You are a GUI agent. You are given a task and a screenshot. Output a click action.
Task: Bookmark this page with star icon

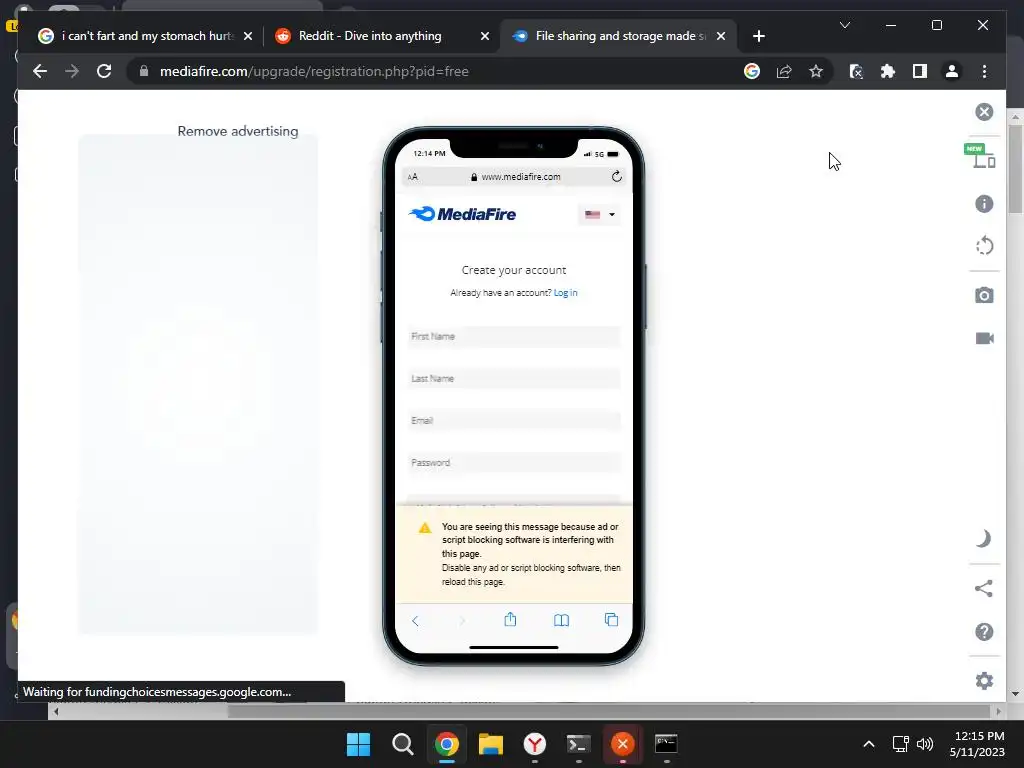coord(816,71)
